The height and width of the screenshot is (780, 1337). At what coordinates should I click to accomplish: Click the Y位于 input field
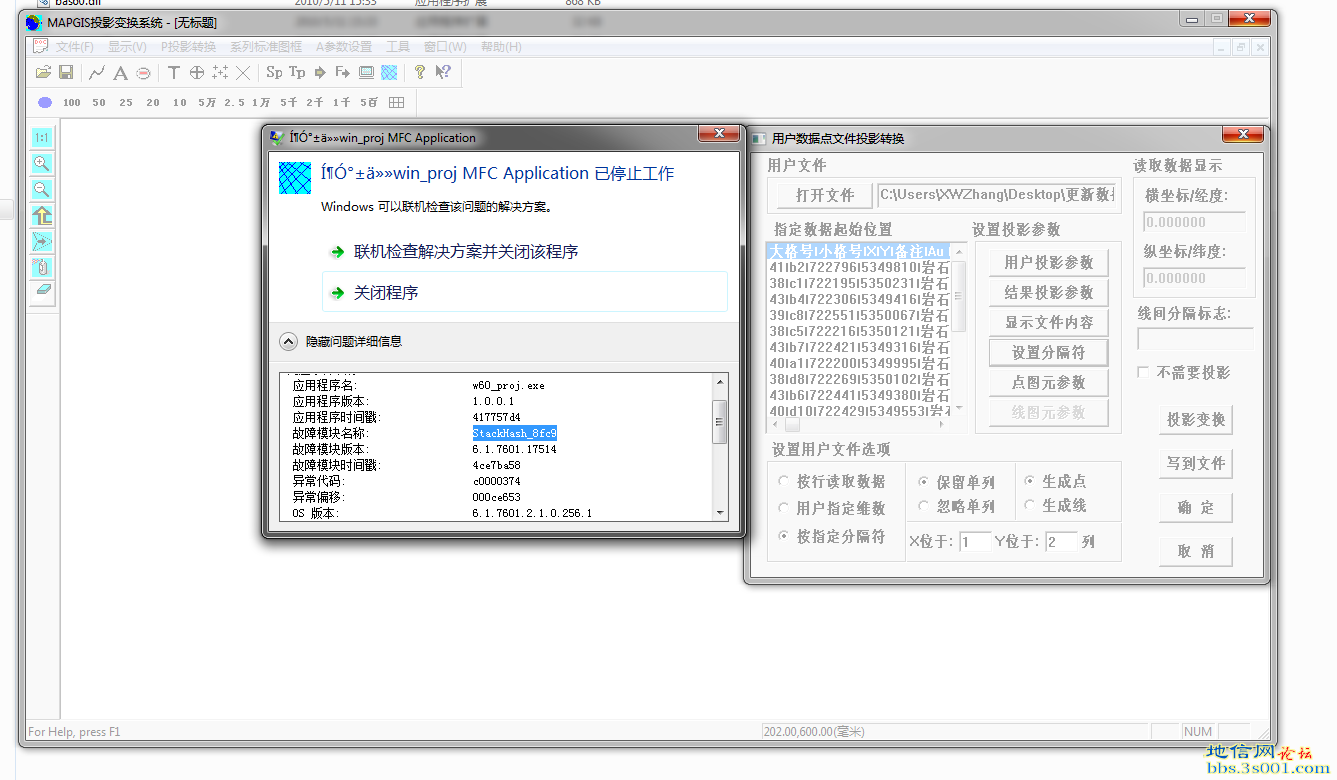click(x=1062, y=542)
